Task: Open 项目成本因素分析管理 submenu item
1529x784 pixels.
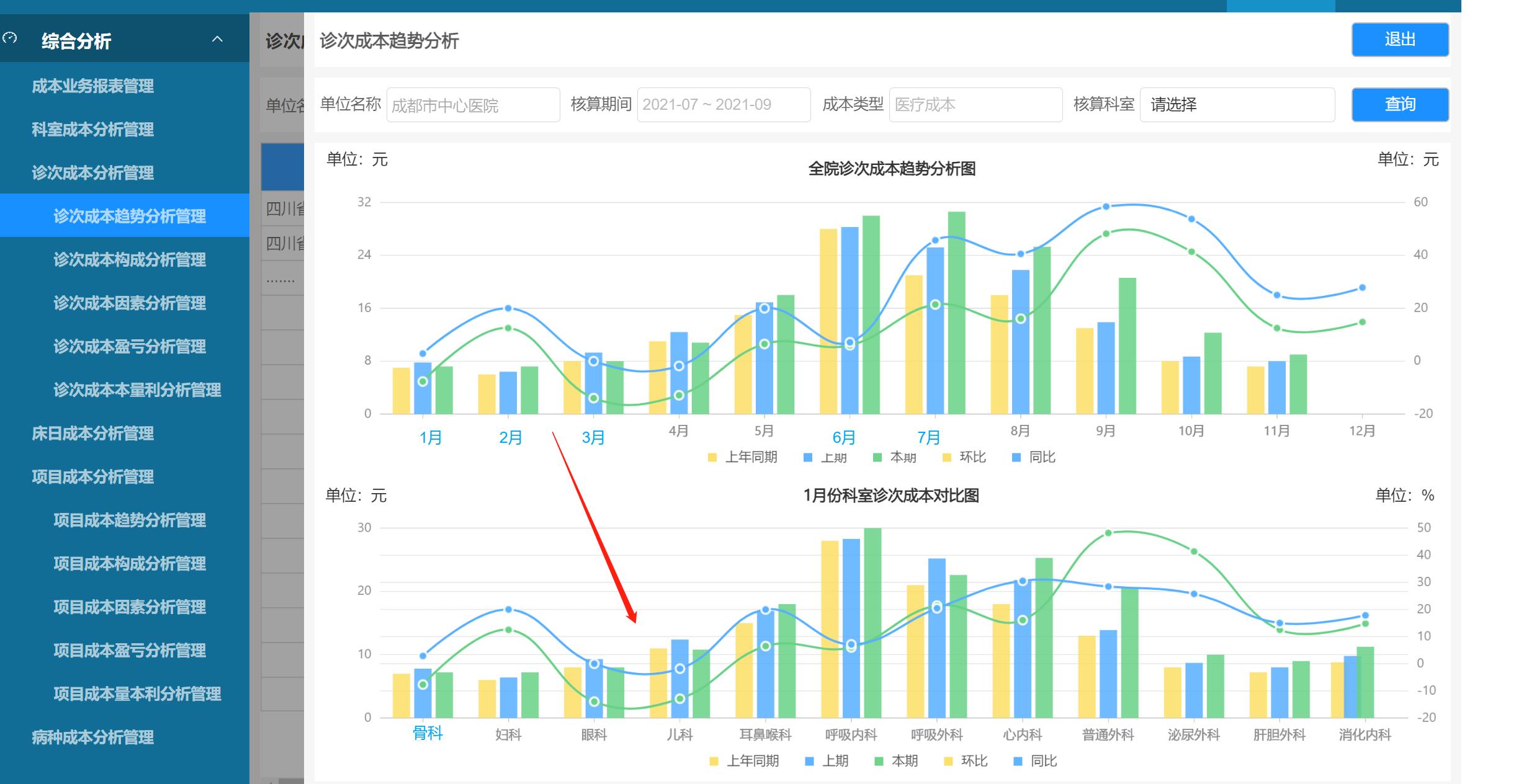Action: [130, 607]
